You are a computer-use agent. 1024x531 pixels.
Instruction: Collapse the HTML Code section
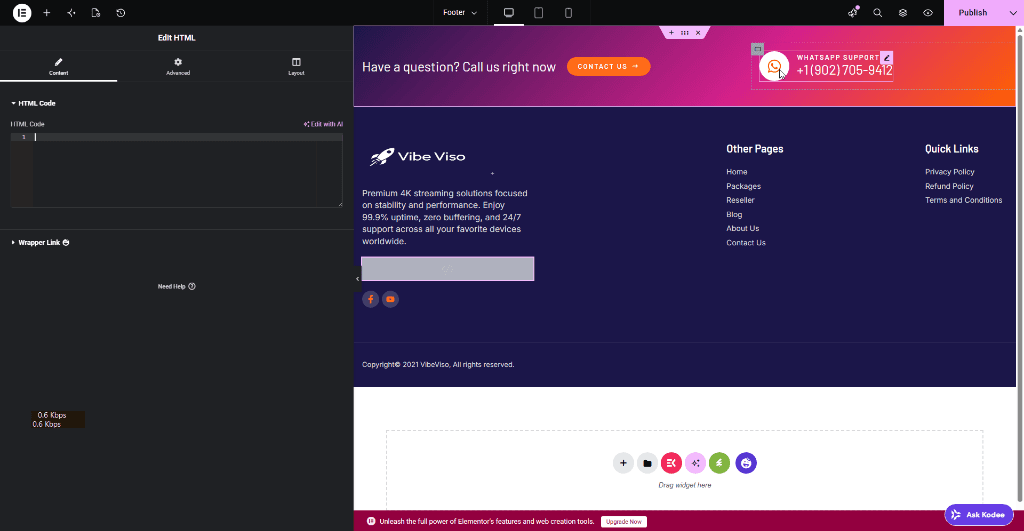click(33, 103)
